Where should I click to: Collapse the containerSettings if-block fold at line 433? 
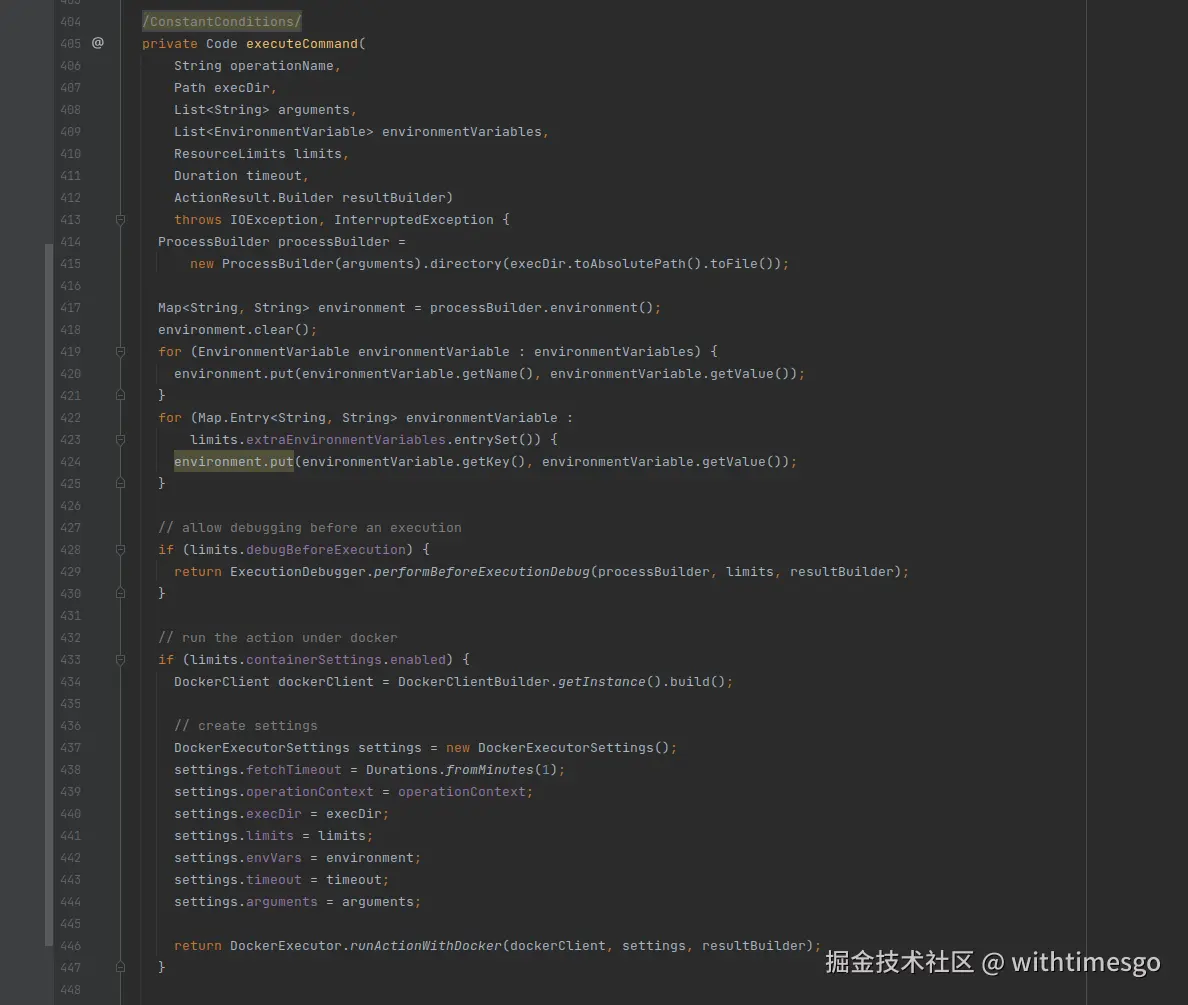point(120,660)
